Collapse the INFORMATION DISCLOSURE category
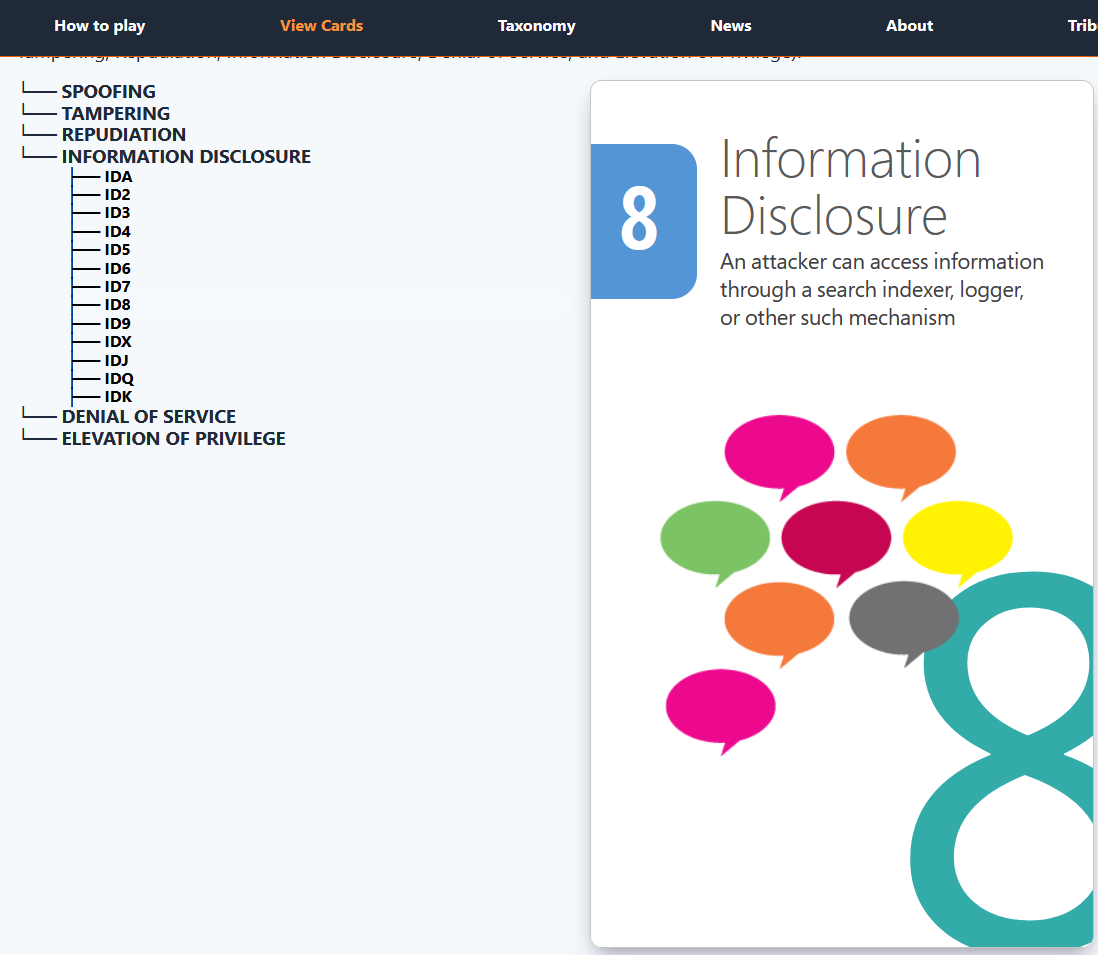Viewport: 1098px width, 955px height. point(186,156)
